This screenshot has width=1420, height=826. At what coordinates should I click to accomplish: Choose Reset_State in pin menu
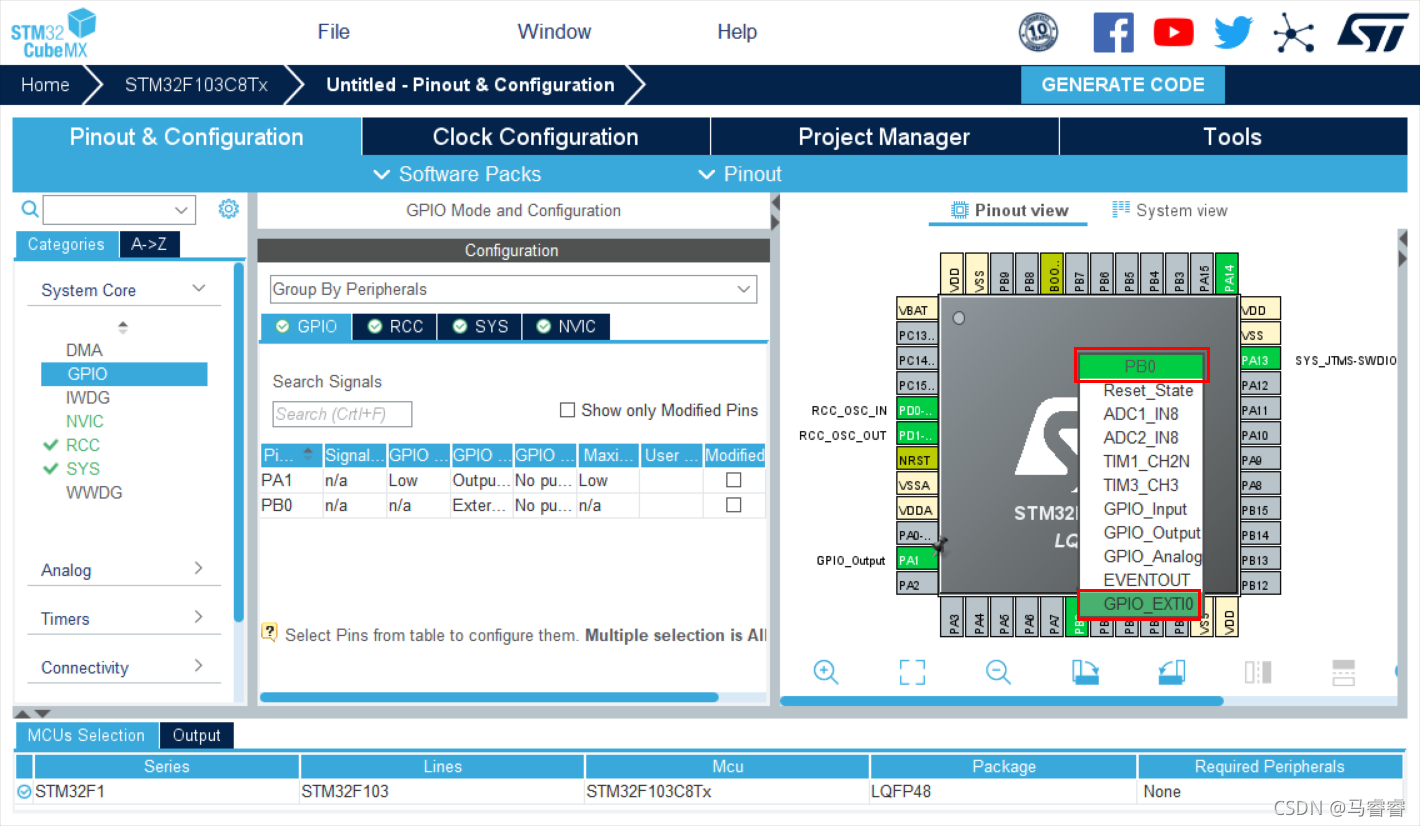pos(1148,390)
